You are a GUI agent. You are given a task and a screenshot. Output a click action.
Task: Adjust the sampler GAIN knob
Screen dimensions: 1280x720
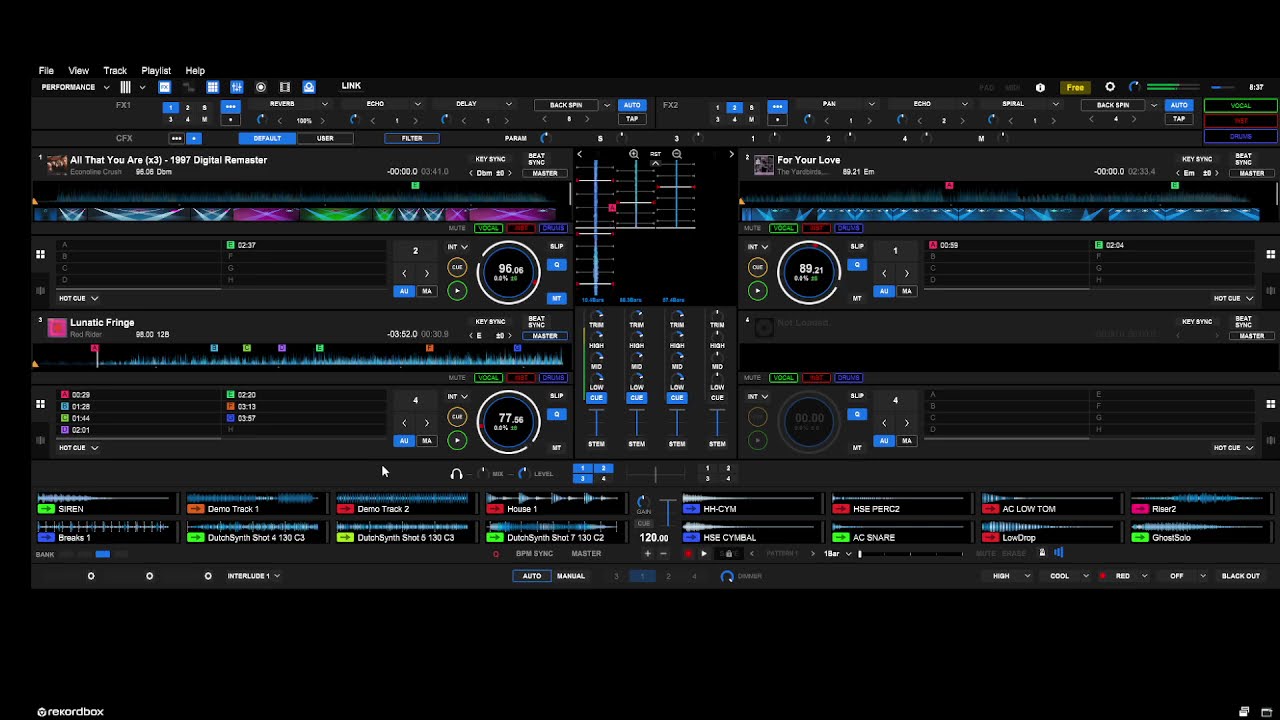click(x=643, y=502)
